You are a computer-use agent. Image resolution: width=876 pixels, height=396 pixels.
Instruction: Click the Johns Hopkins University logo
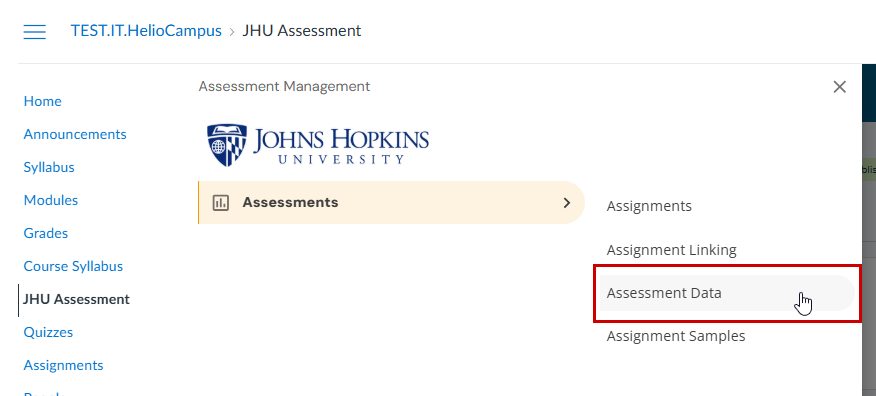point(317,145)
